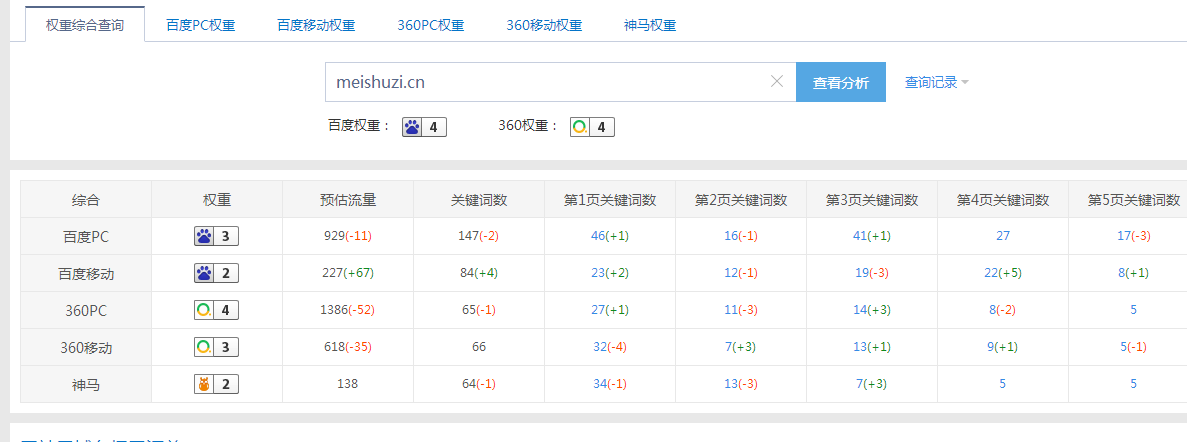Click 360PC row weight 4 badge

[216, 310]
